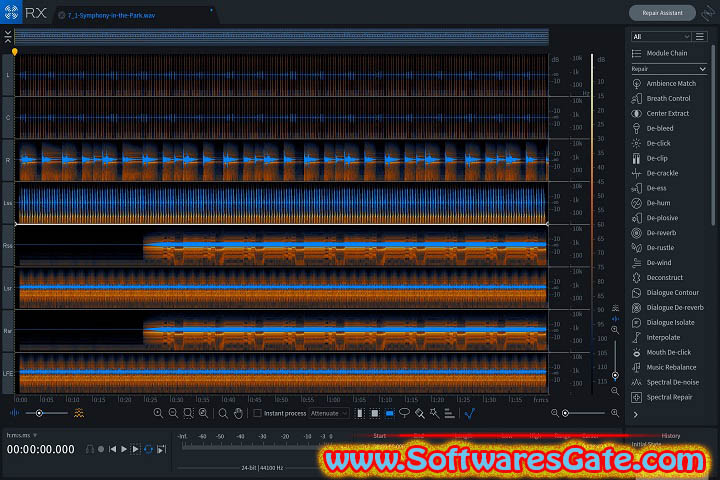This screenshot has width=720, height=480.
Task: Adjust the waveform/spectrogram balance slider
Action: click(x=46, y=413)
